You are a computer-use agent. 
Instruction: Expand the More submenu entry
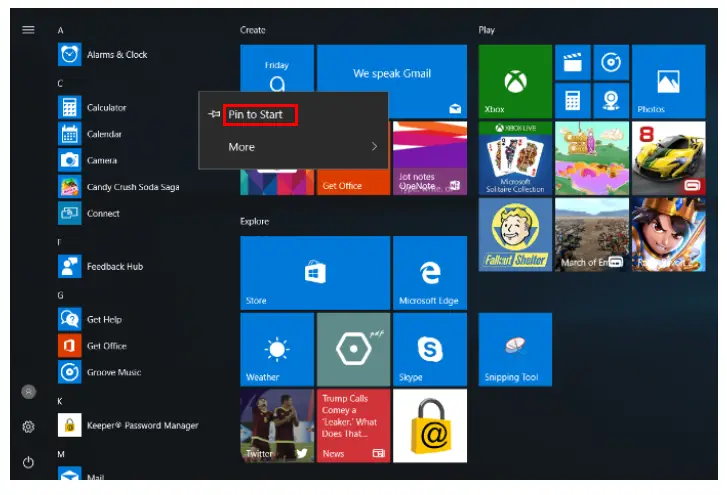coord(293,147)
